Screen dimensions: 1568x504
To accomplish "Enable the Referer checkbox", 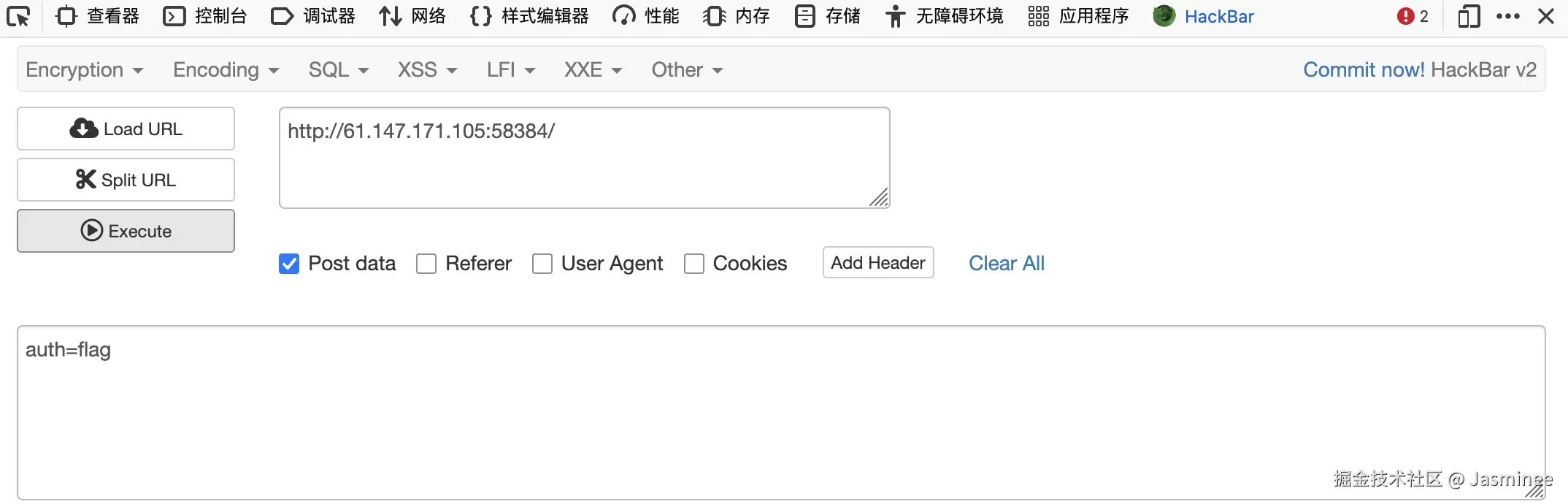I will click(x=426, y=264).
